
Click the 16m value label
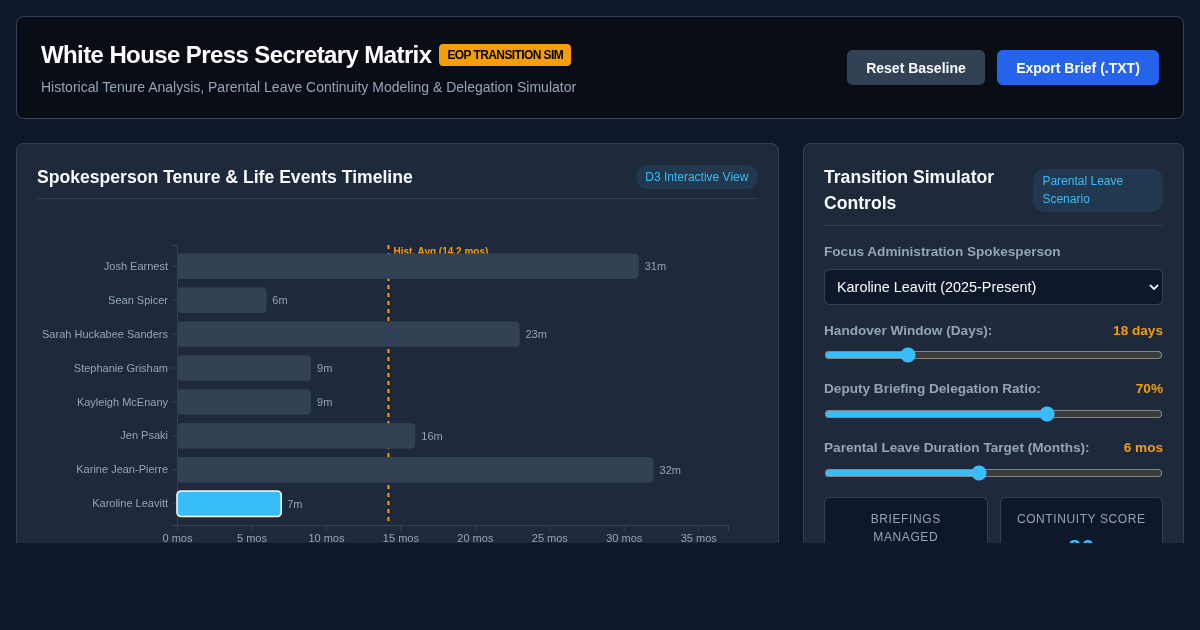coord(432,436)
